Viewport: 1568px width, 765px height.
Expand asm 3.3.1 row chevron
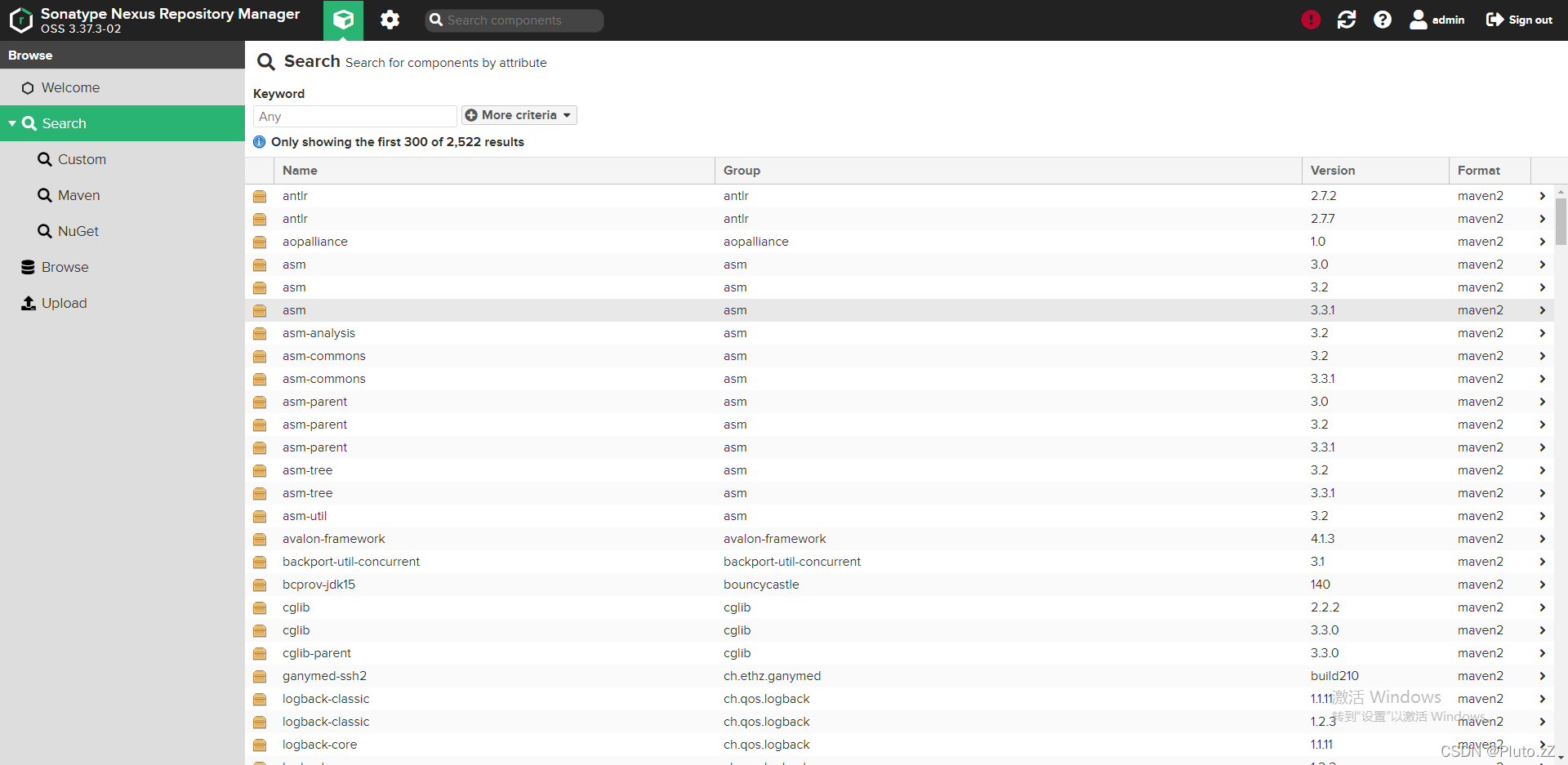pyautogui.click(x=1542, y=310)
